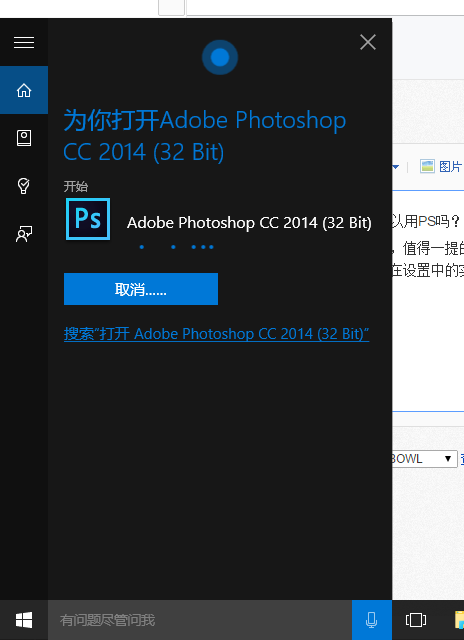The width and height of the screenshot is (464, 640).
Task: Activate the microphone voice input
Action: (372, 620)
